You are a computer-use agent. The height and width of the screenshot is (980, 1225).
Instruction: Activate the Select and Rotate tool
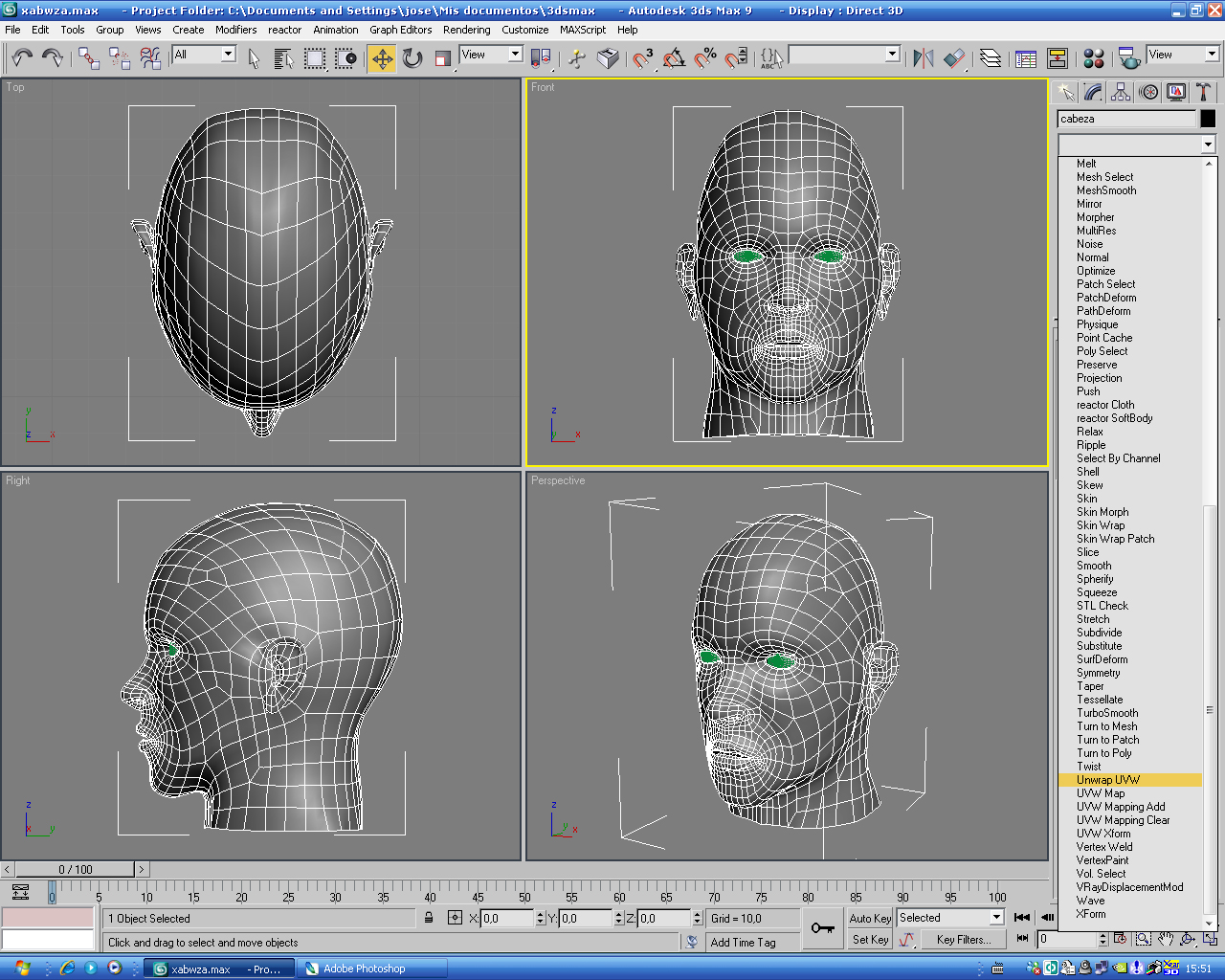(412, 58)
